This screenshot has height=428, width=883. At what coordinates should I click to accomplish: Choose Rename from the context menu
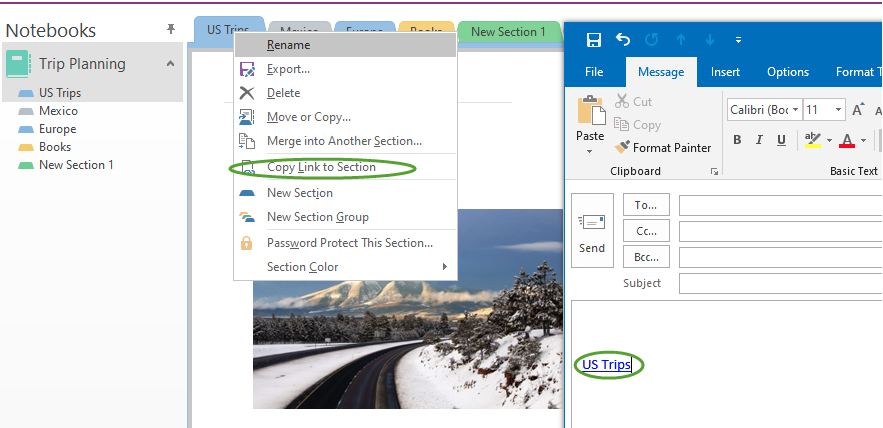click(x=345, y=45)
